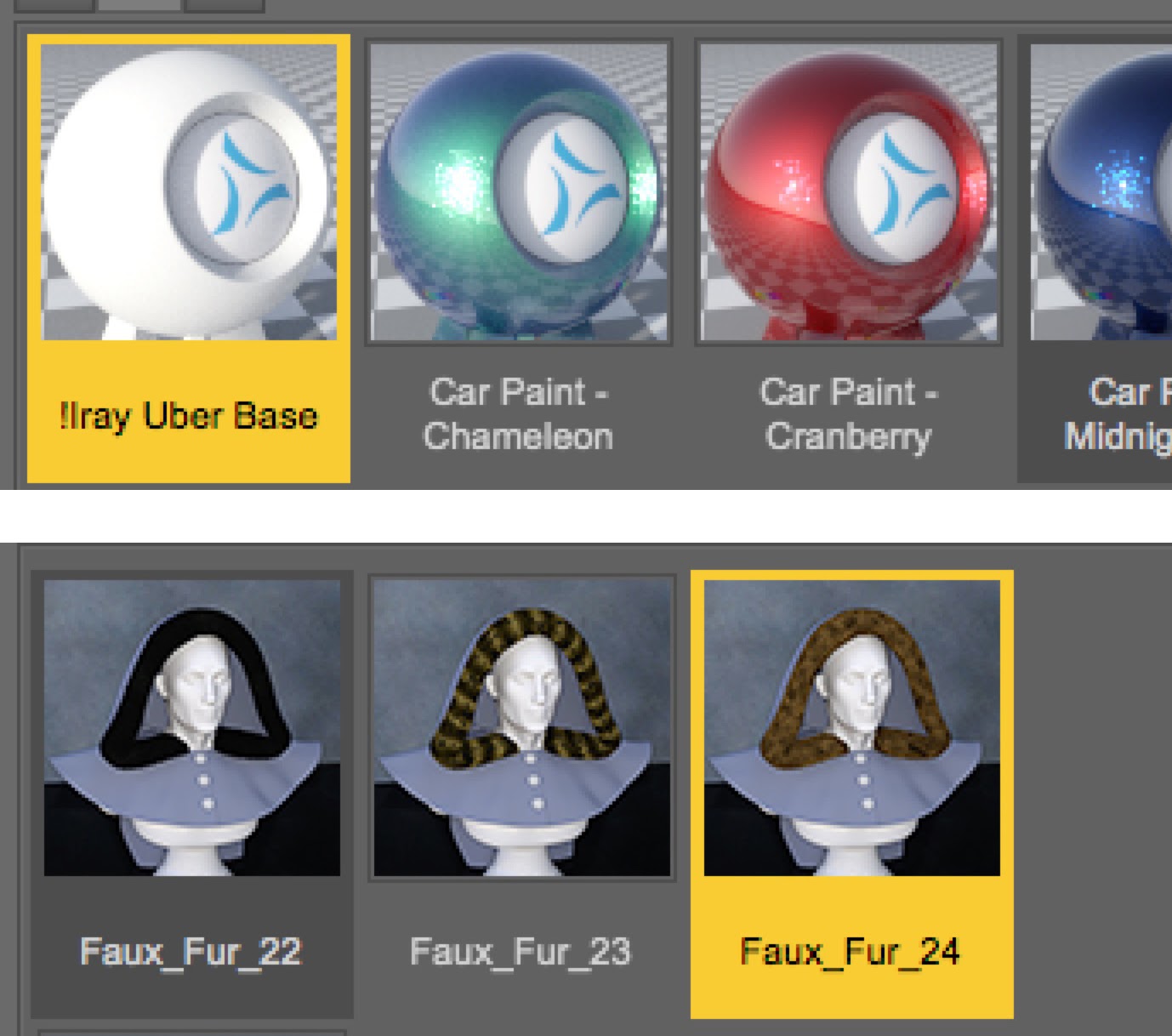The height and width of the screenshot is (1036, 1172).
Task: Switch to the lighter middle tab at the top
Action: [139, 4]
